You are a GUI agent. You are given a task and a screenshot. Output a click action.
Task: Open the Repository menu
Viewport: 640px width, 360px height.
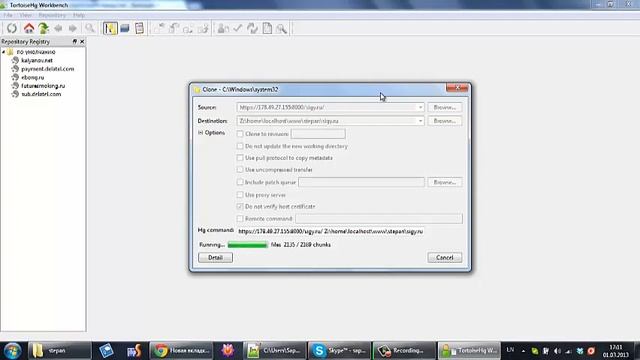52,15
